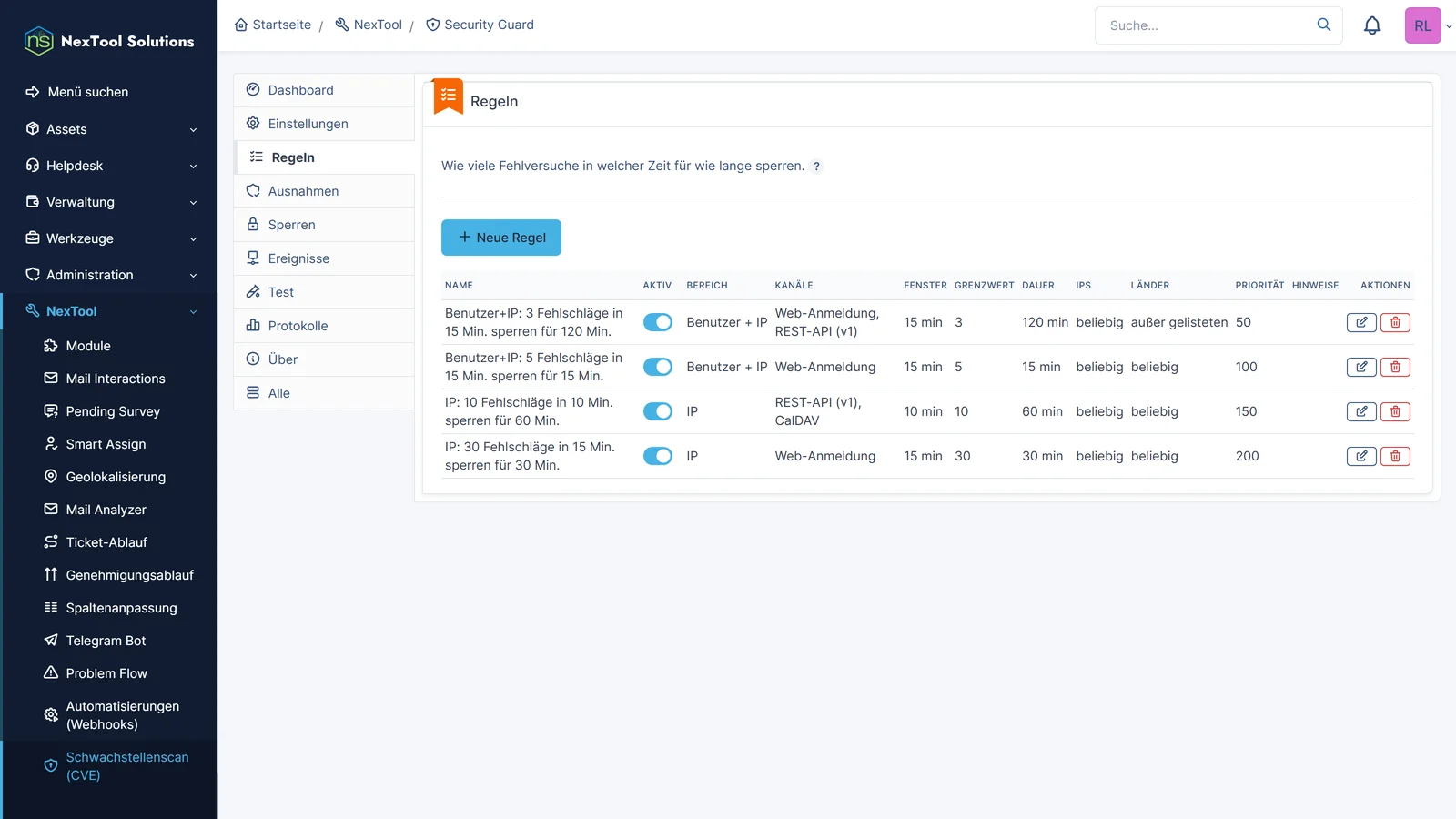Go to Dashboard tab
The width and height of the screenshot is (1456, 819).
324,90
